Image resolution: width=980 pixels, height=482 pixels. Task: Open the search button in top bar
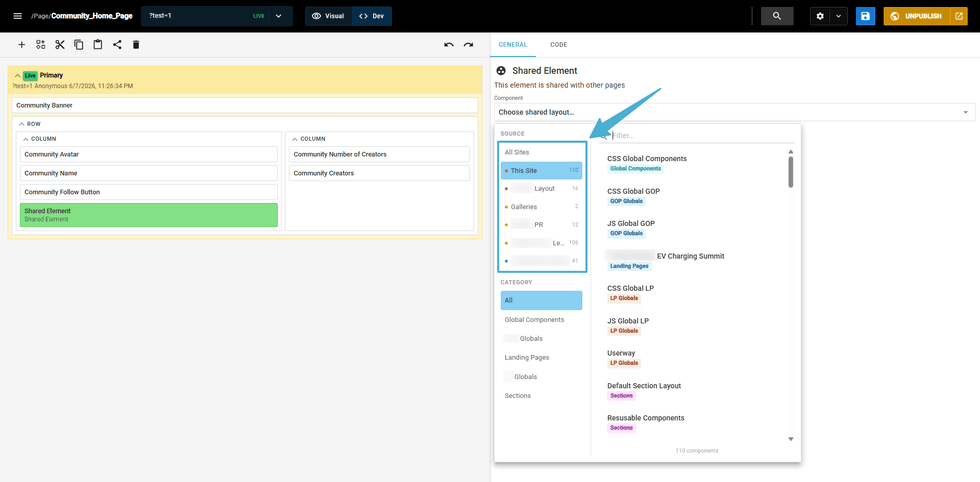[777, 16]
